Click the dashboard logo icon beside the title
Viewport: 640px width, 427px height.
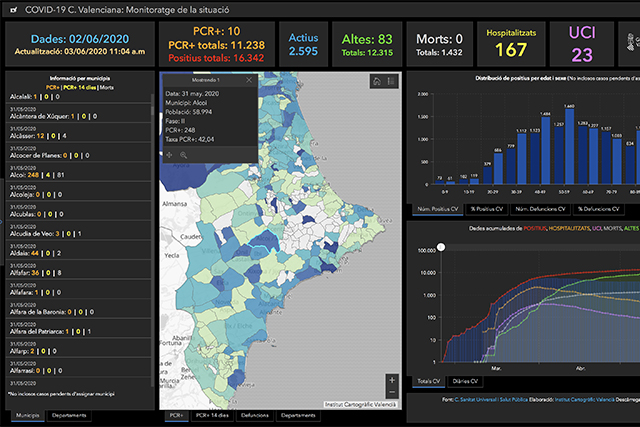click(14, 10)
